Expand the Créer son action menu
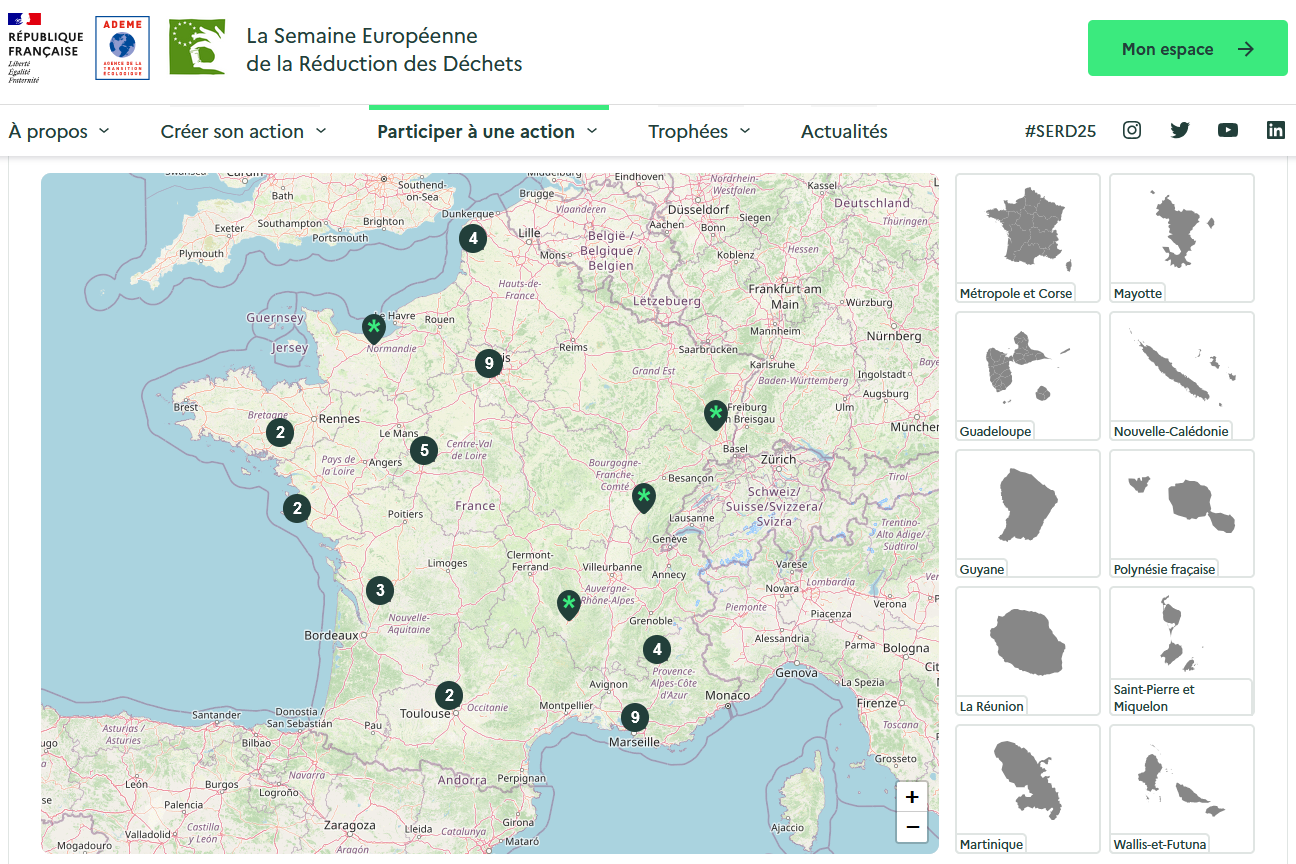1296x864 pixels. [243, 132]
